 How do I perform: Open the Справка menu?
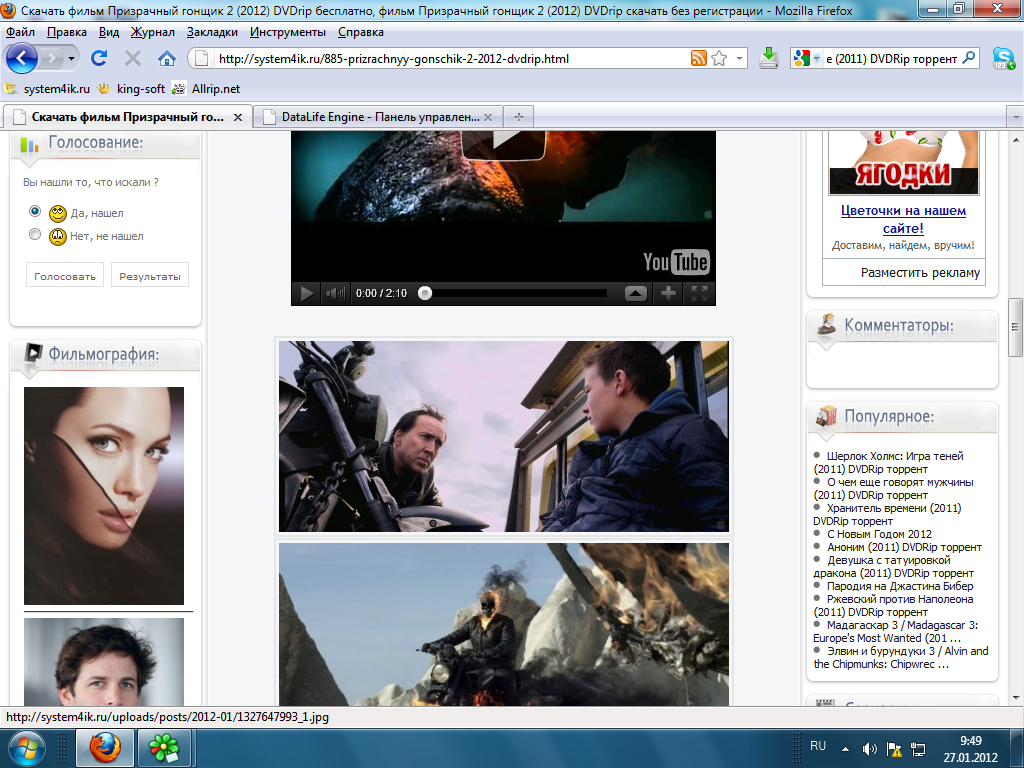tap(360, 32)
